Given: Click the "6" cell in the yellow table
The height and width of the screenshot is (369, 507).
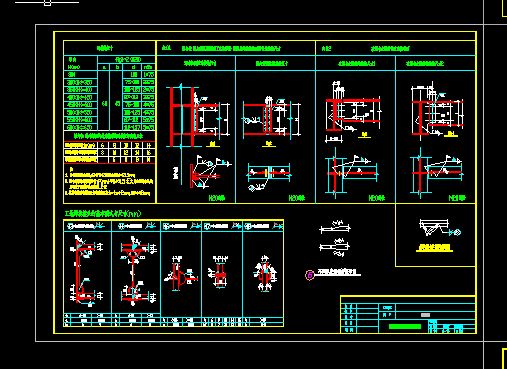Looking at the screenshot, I should click(x=103, y=145).
